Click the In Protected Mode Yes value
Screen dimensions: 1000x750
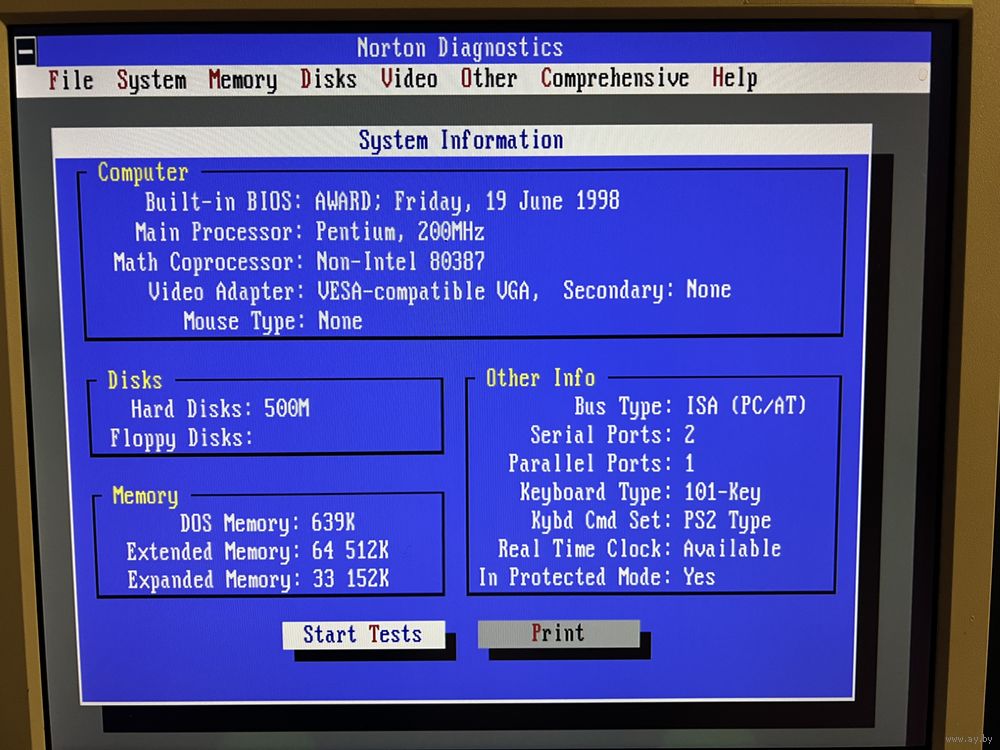(699, 577)
